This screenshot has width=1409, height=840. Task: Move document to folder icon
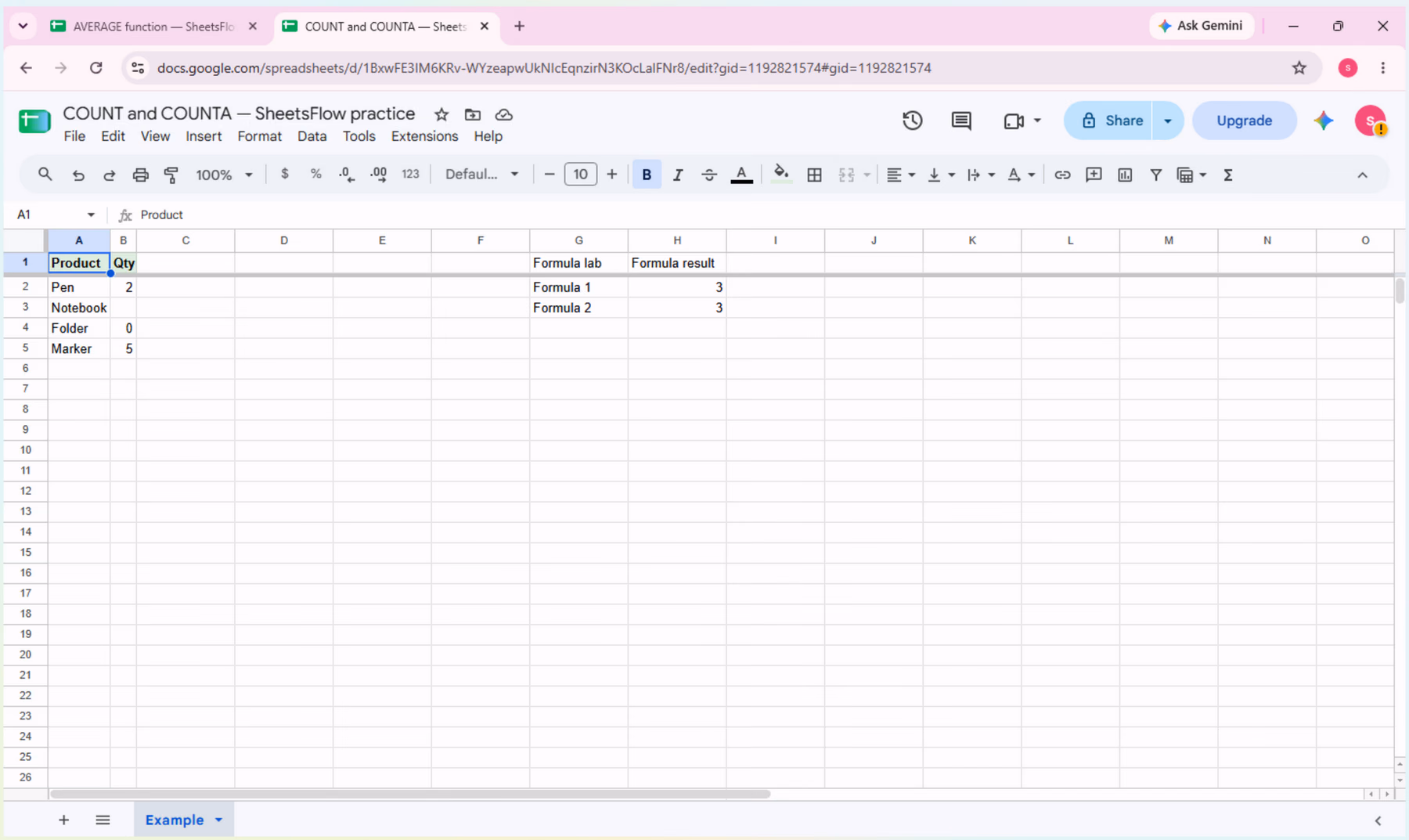click(473, 114)
